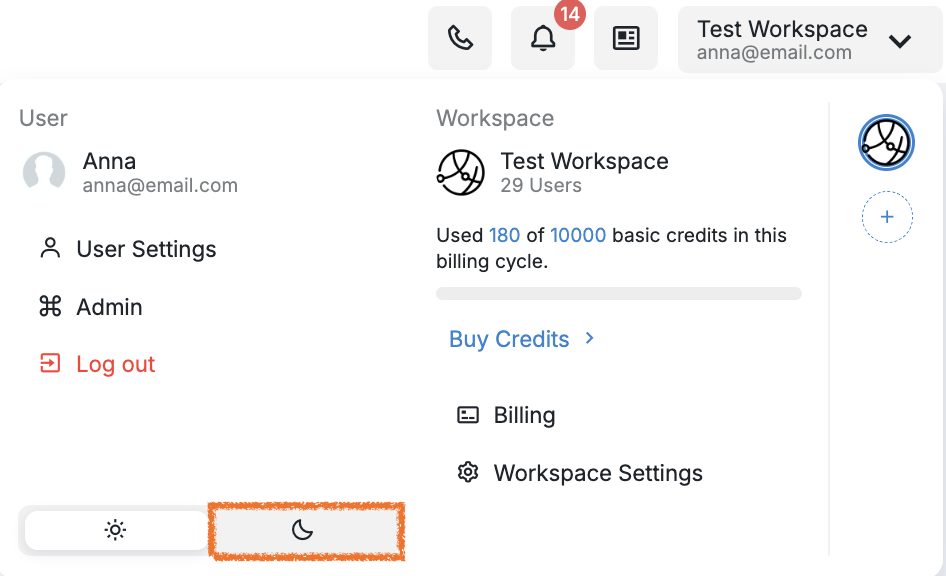This screenshot has width=946, height=576.
Task: Toggle the Test Workspace account menu
Action: [810, 40]
